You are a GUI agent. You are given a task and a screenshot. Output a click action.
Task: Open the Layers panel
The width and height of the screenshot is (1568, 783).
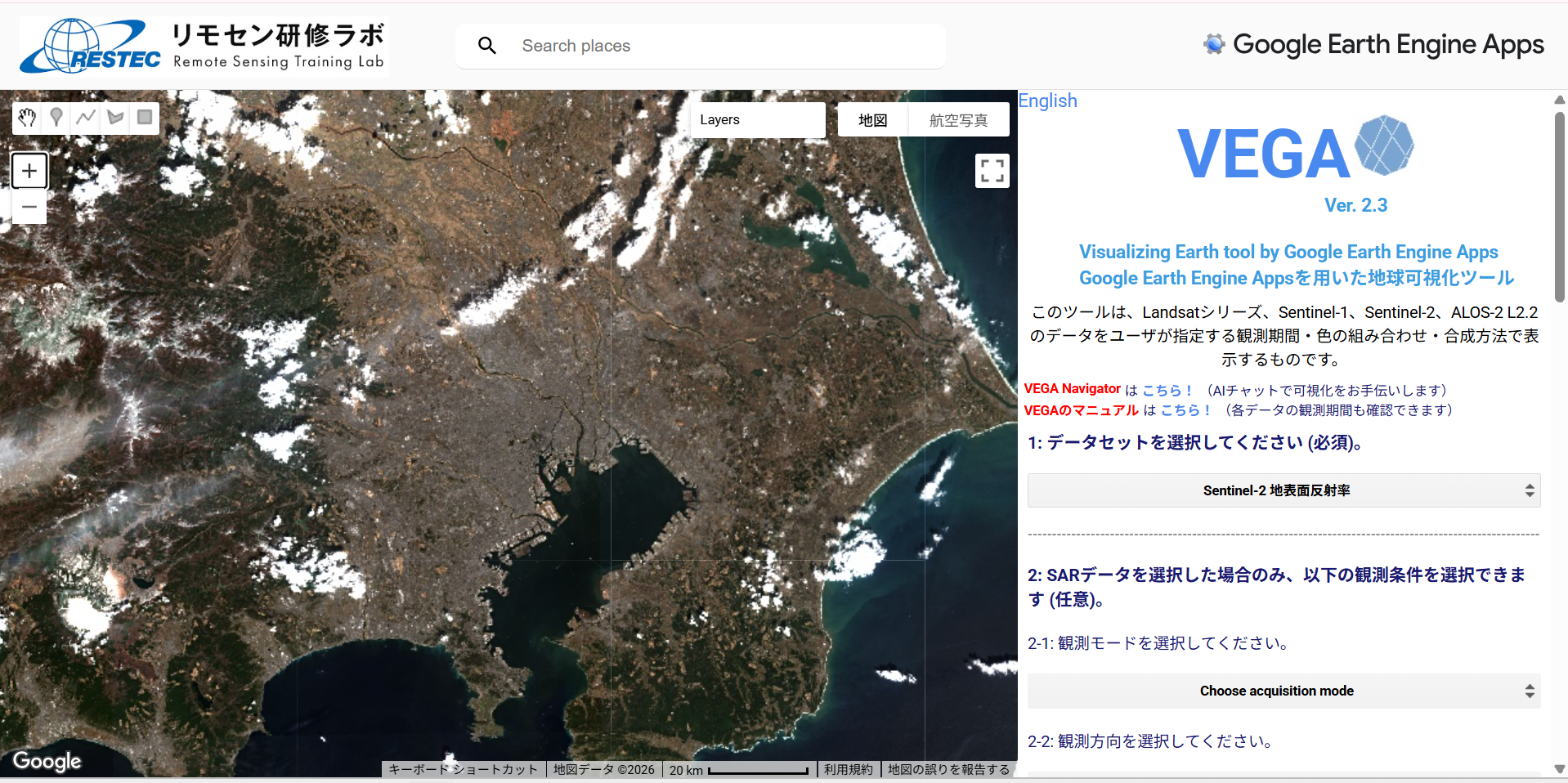(x=757, y=120)
